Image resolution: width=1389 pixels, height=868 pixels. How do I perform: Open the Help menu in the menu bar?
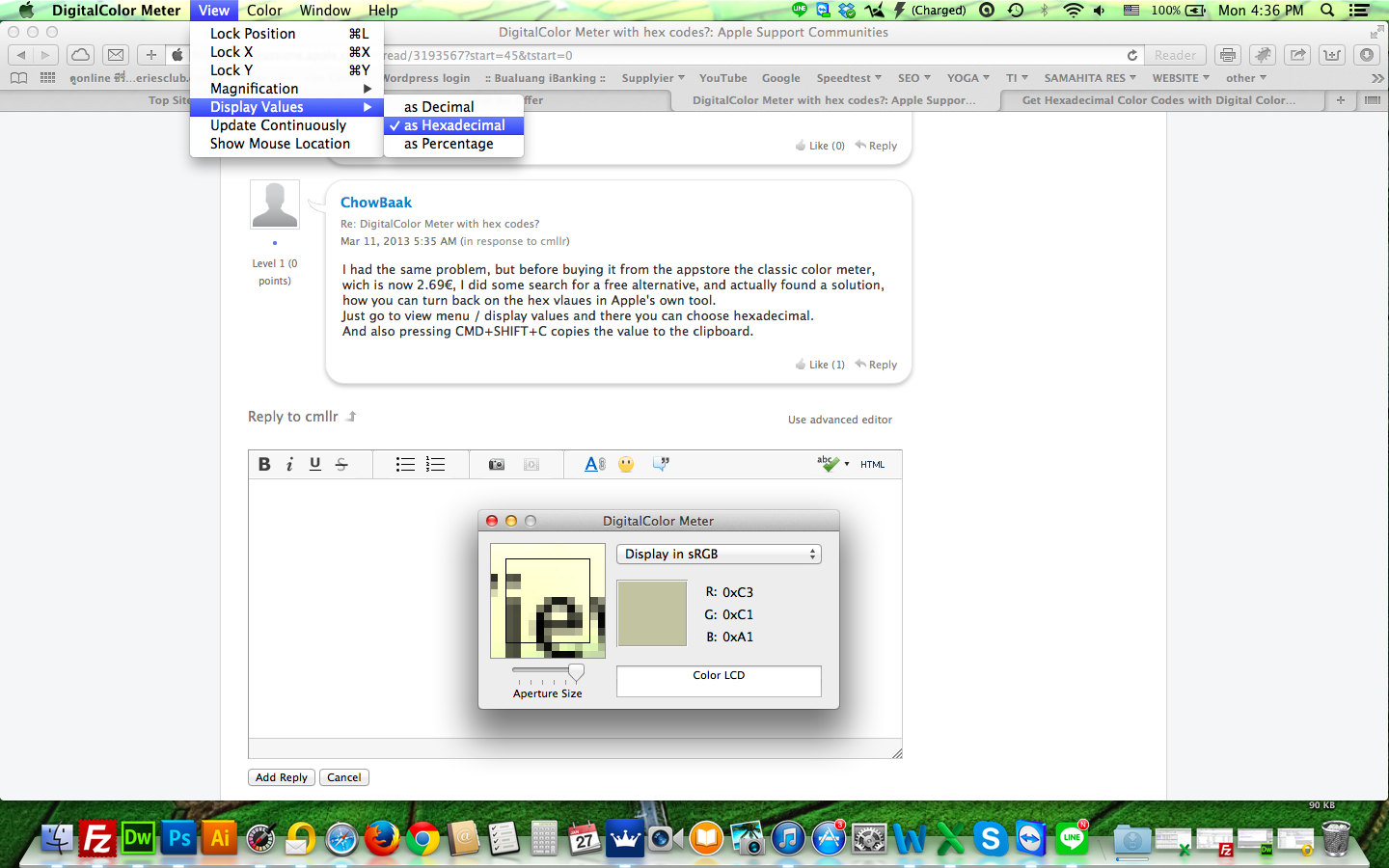click(383, 11)
